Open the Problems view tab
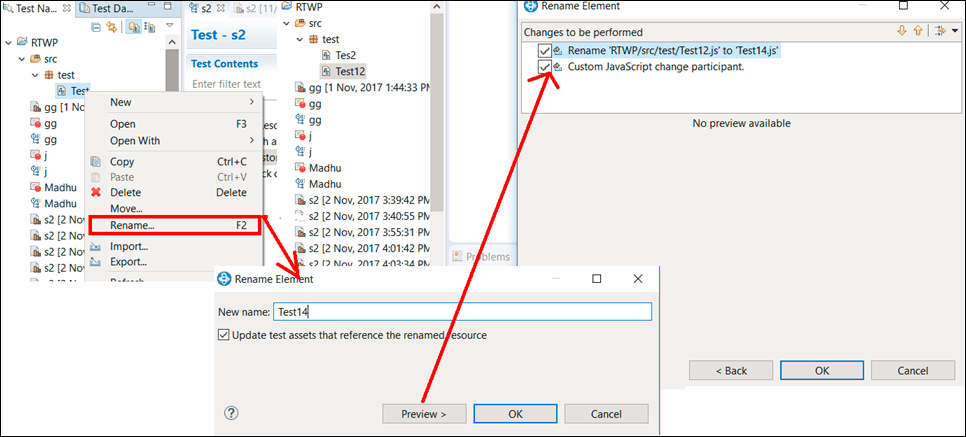This screenshot has width=966, height=437. pyautogui.click(x=482, y=256)
